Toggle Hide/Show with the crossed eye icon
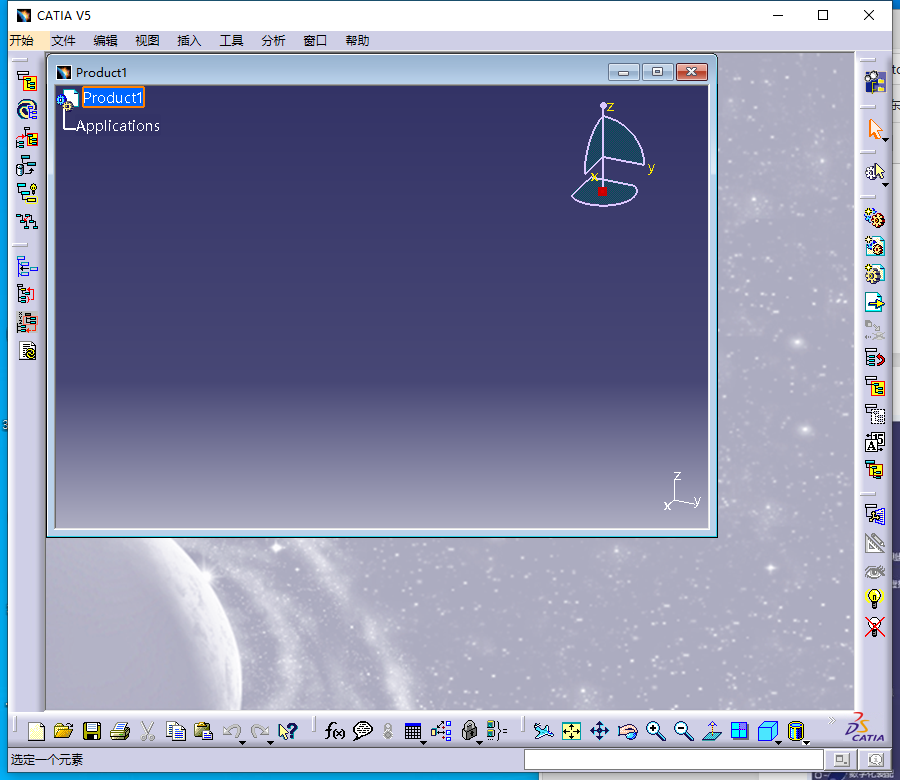 click(874, 572)
